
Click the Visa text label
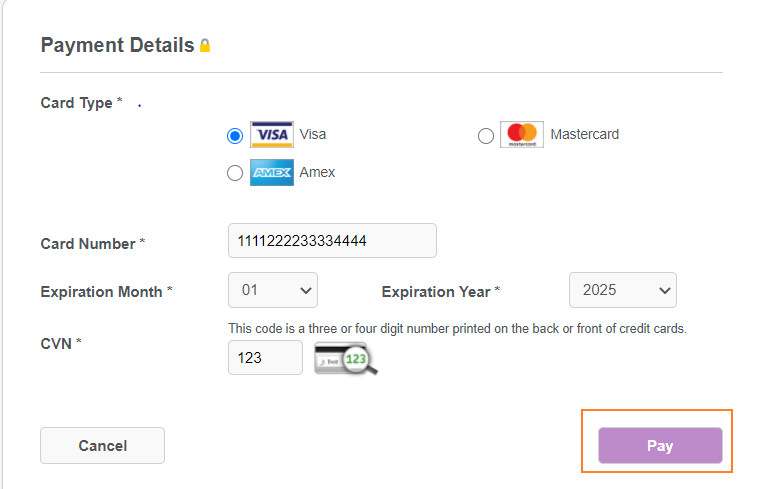point(312,134)
